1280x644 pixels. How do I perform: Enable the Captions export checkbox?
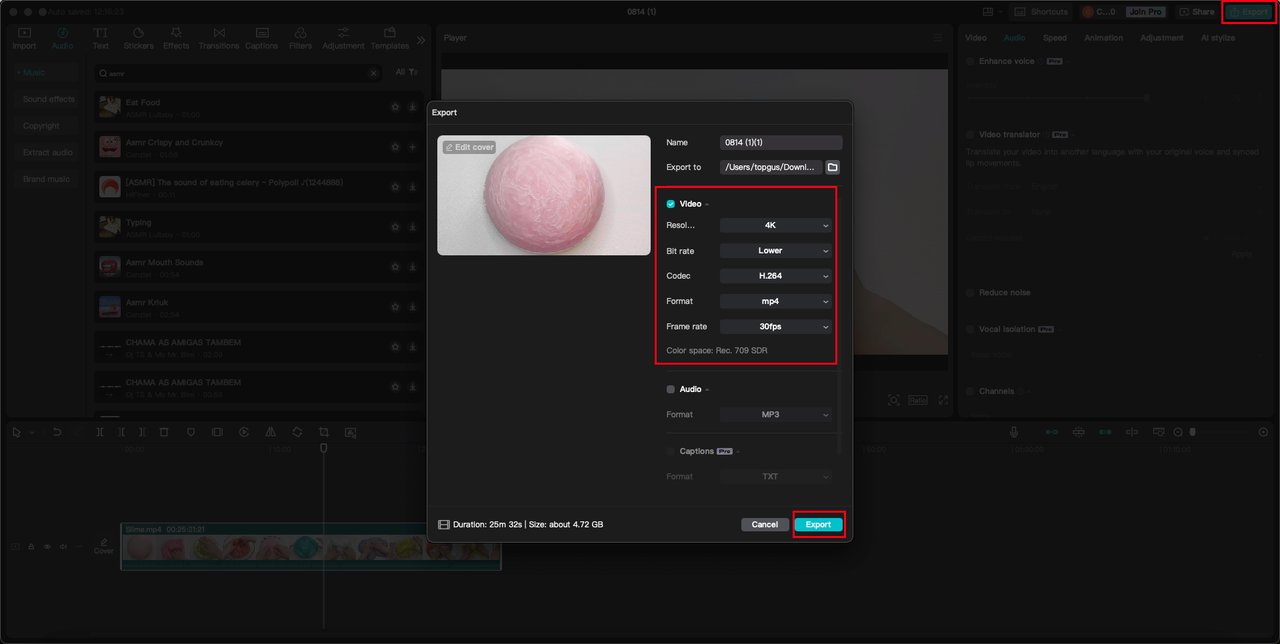(x=671, y=451)
